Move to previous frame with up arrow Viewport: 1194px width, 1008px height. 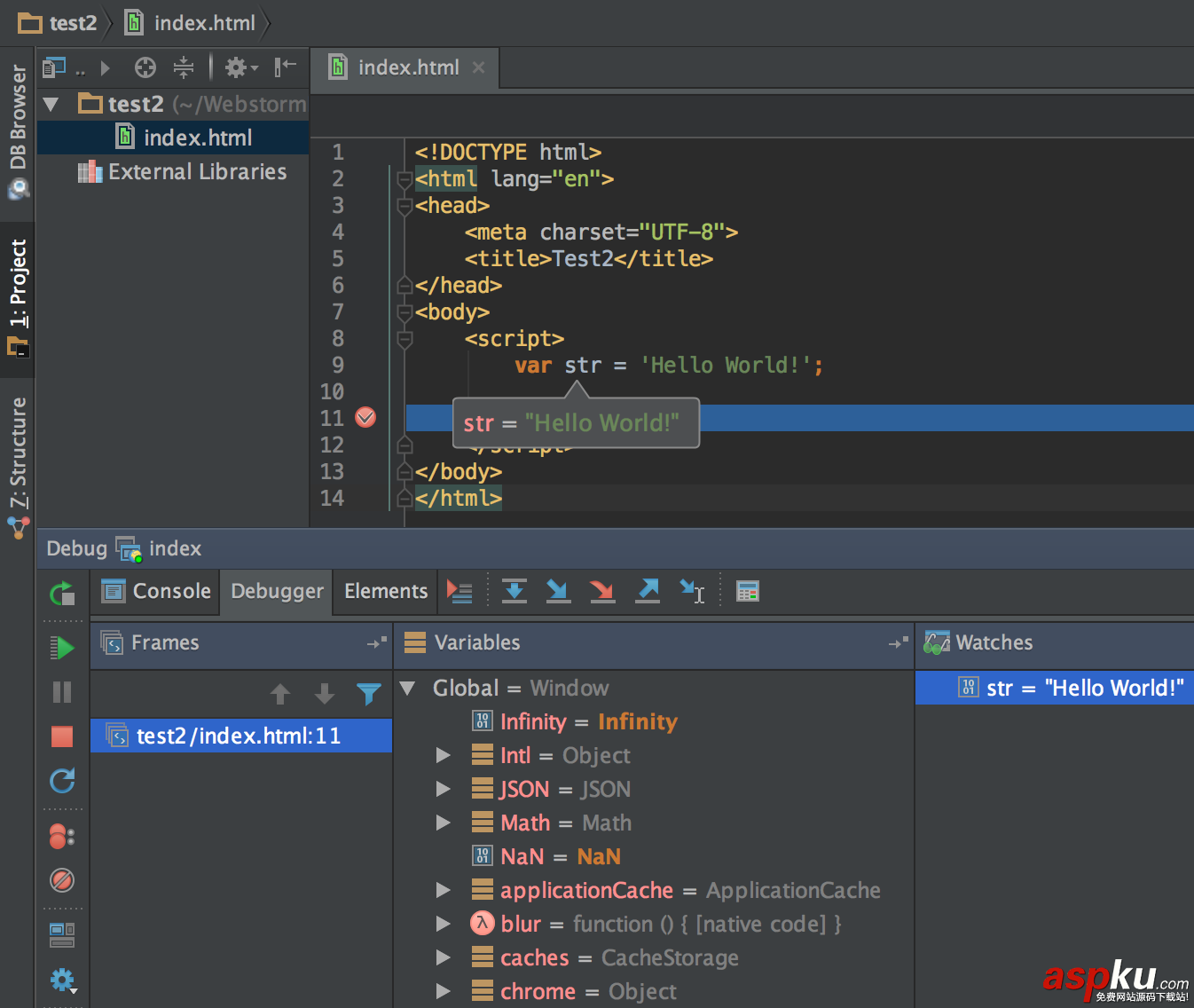(x=280, y=694)
